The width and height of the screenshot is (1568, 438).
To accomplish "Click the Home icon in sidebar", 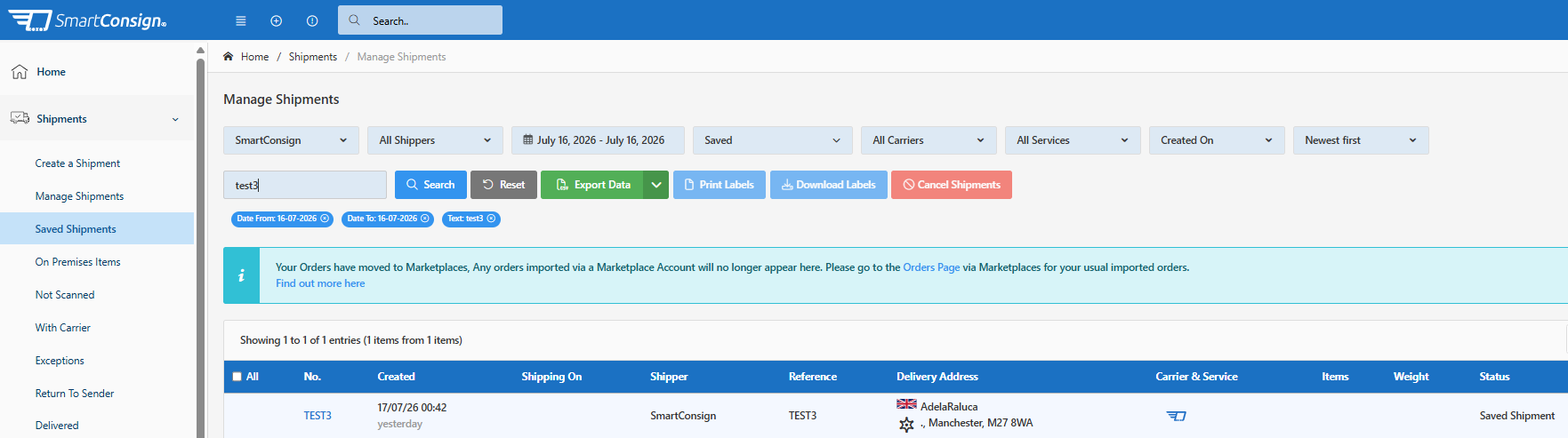I will 20,72.
